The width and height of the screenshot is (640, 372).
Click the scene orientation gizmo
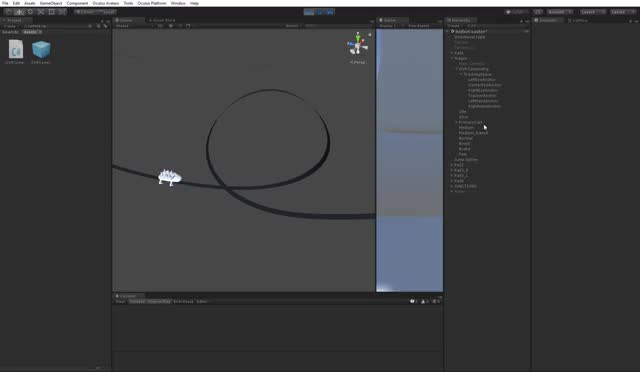358,44
